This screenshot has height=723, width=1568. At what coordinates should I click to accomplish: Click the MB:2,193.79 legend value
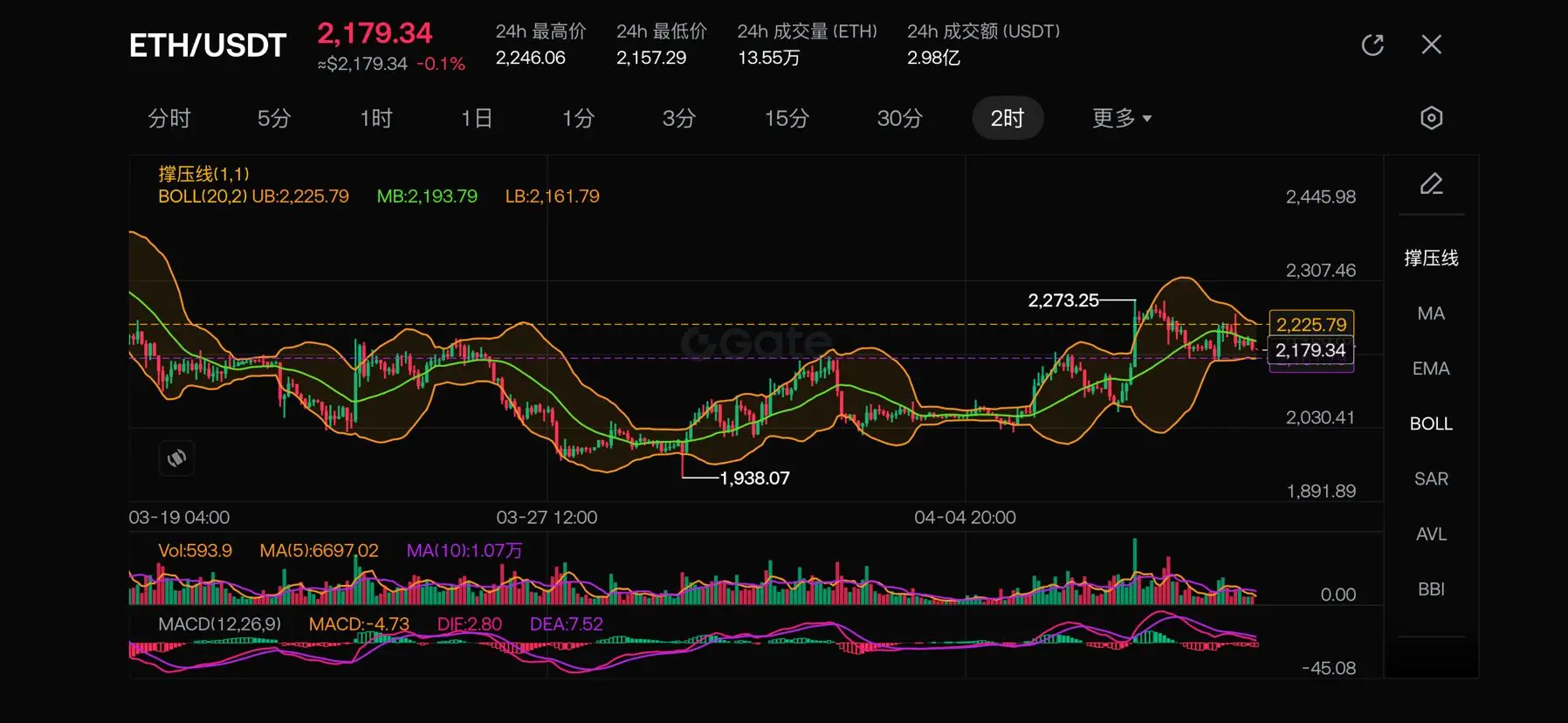[x=427, y=196]
